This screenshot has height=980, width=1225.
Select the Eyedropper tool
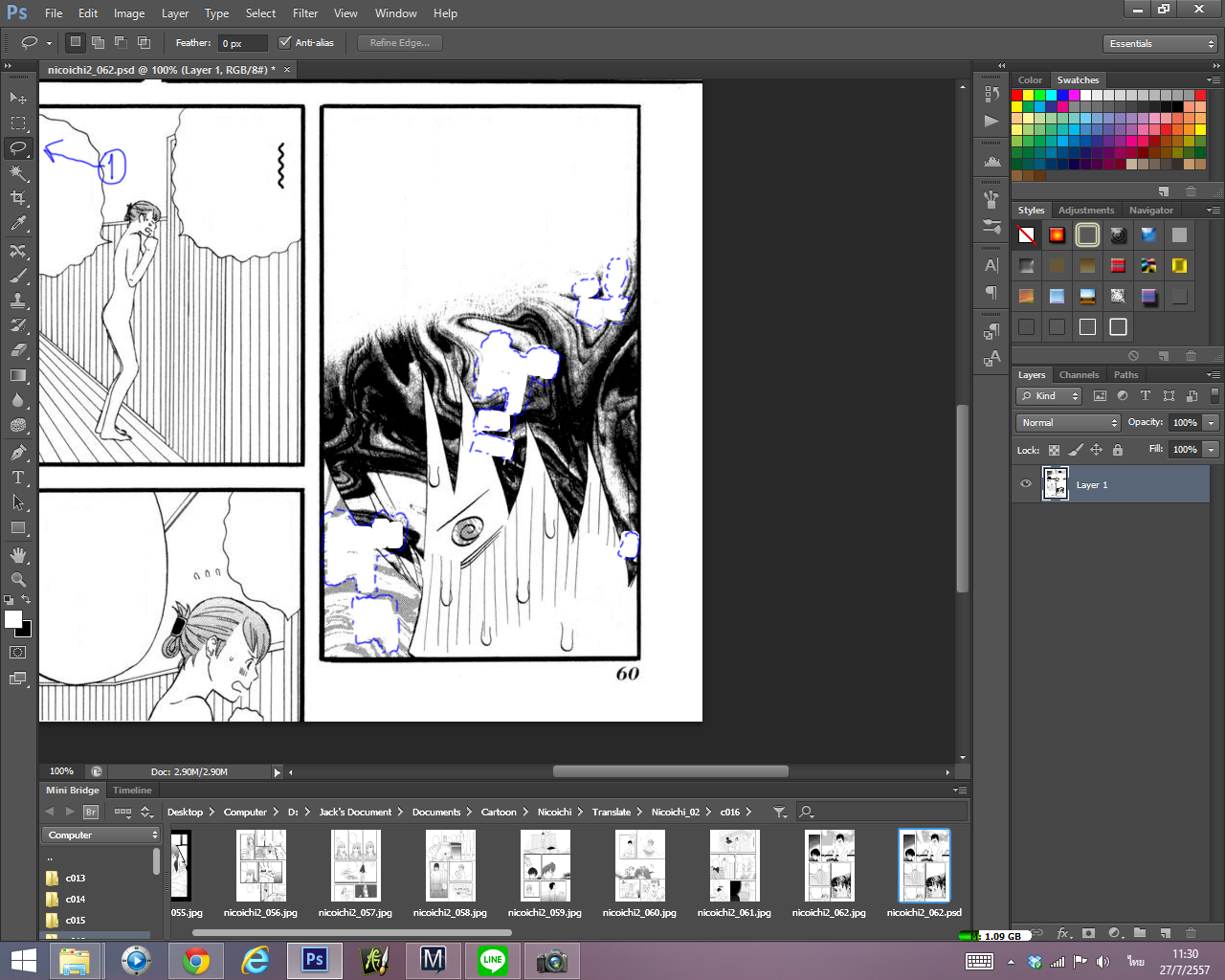18,224
